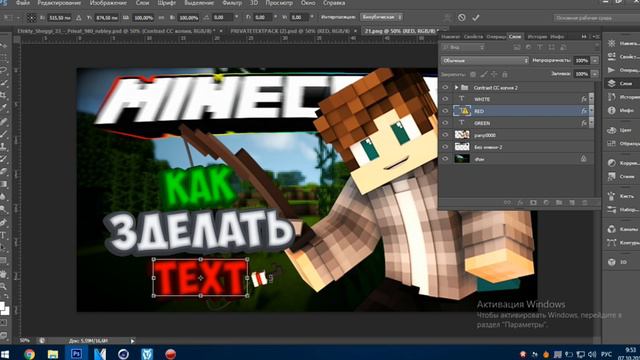The height and width of the screenshot is (360, 640).
Task: Click the foreground color swatch
Action: tap(2, 305)
